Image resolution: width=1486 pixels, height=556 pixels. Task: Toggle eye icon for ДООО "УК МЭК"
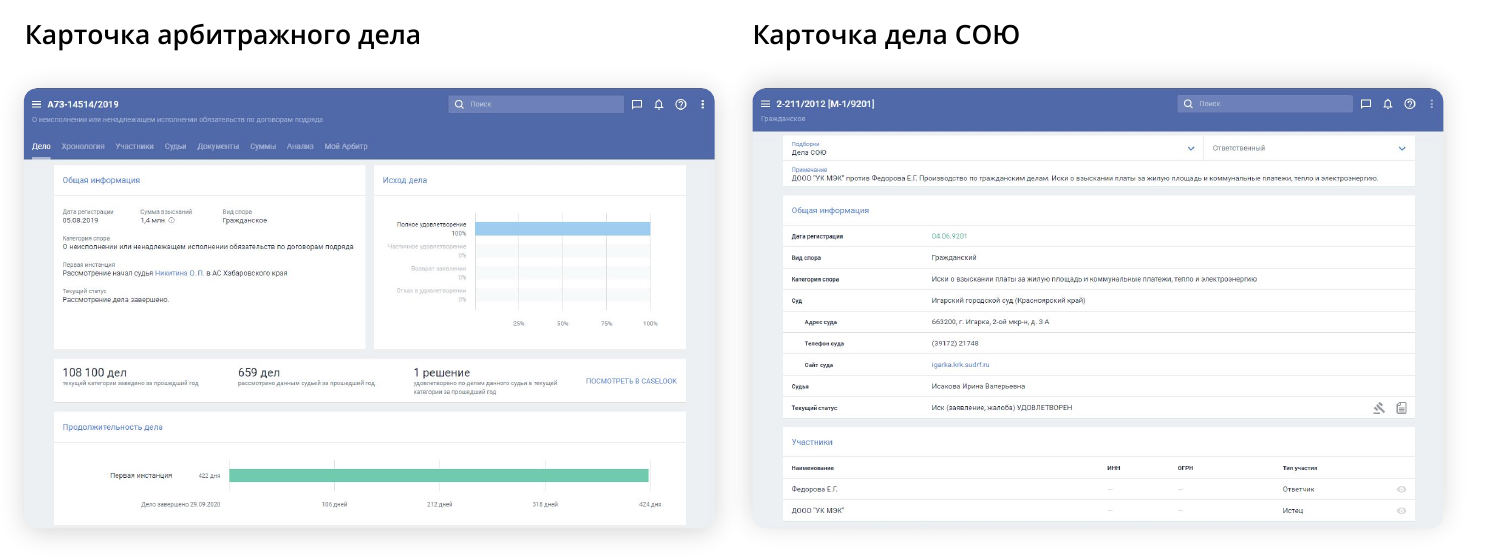tap(1401, 511)
